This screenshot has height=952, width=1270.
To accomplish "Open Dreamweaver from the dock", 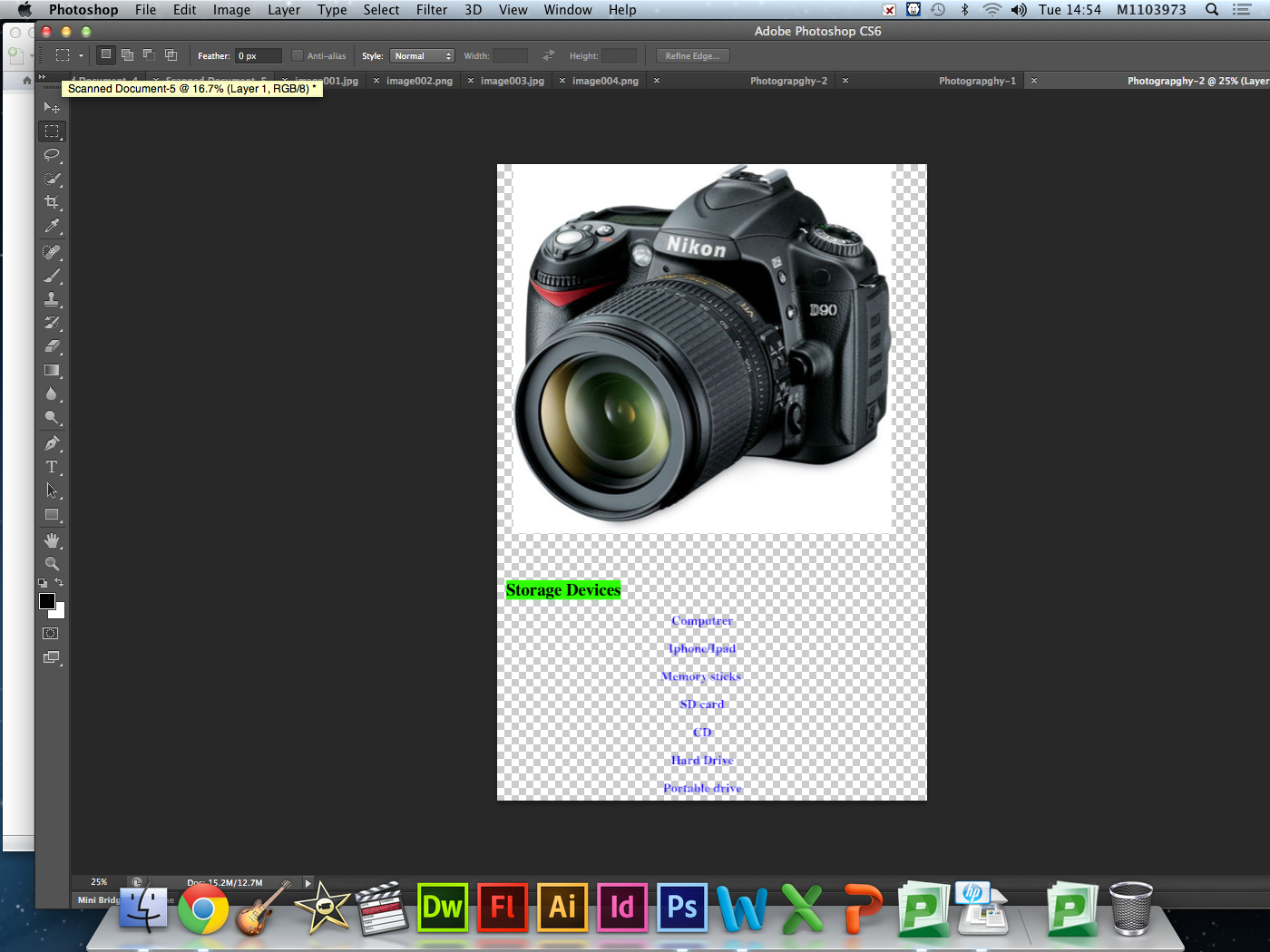I will point(443,907).
